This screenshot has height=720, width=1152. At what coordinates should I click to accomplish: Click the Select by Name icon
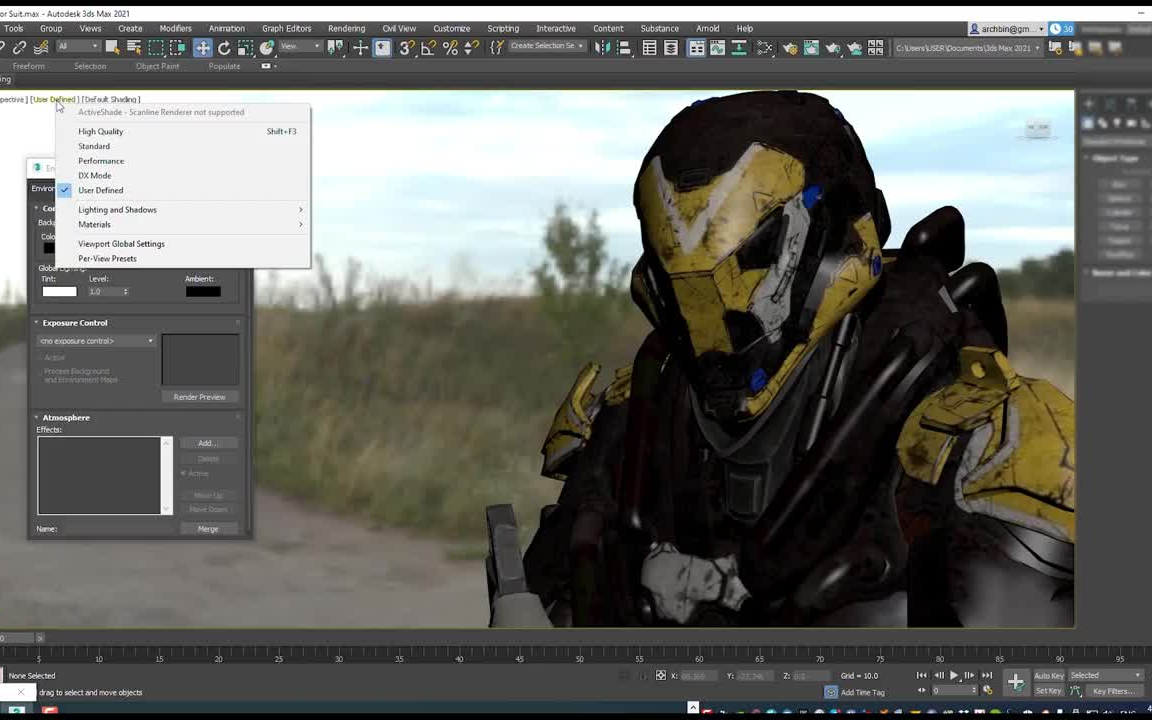pos(133,47)
